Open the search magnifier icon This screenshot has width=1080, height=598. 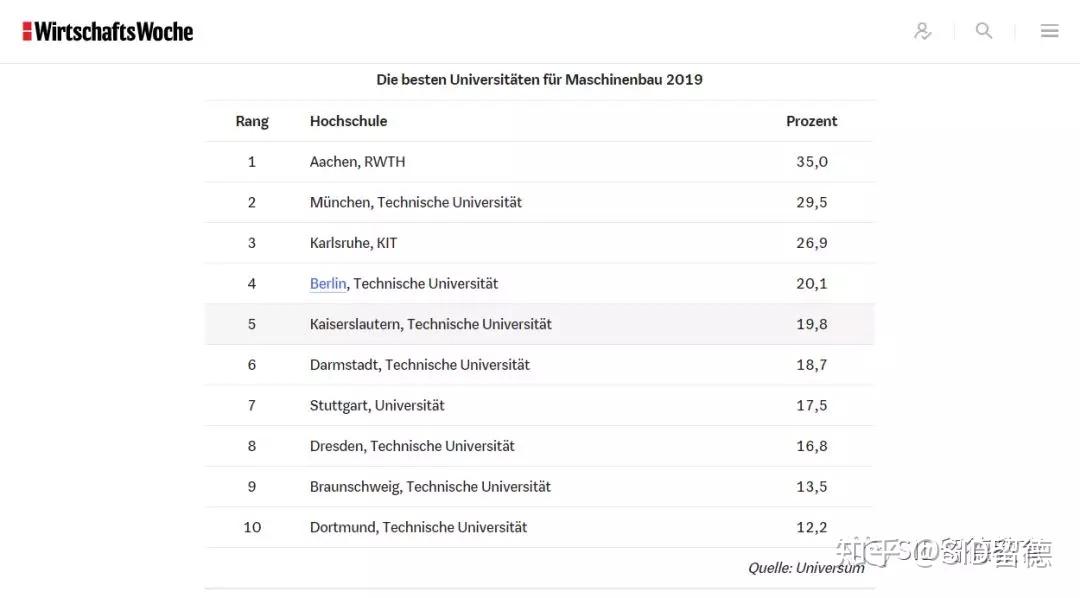[x=984, y=31]
